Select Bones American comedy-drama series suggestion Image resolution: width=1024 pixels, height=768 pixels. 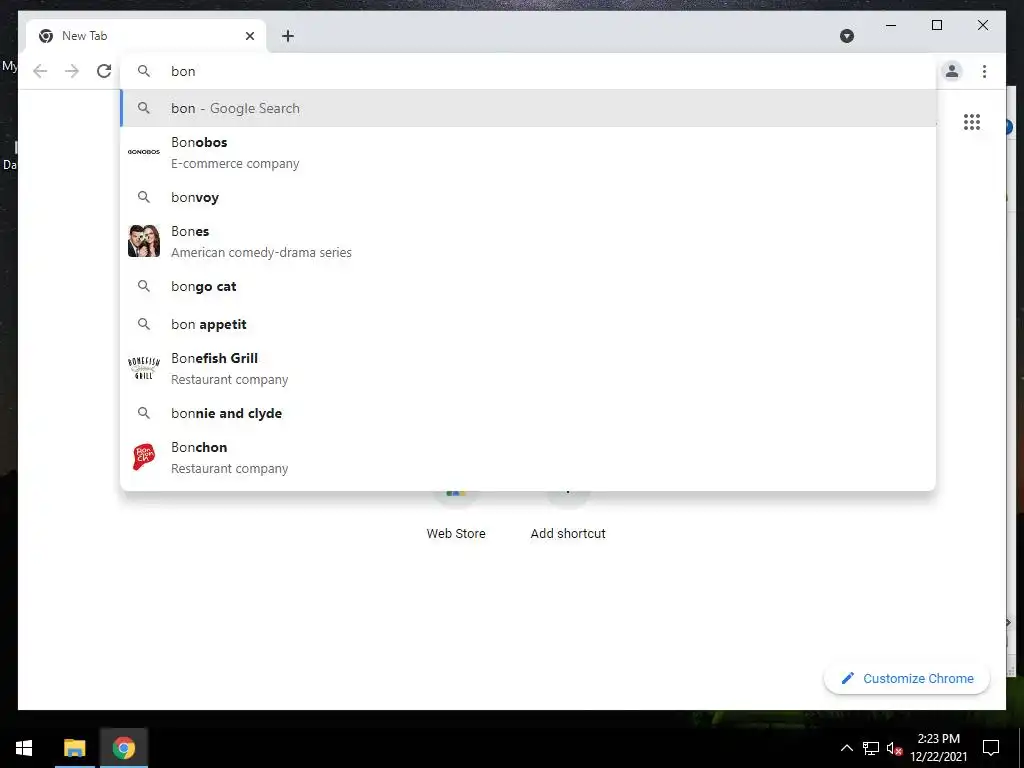click(528, 242)
